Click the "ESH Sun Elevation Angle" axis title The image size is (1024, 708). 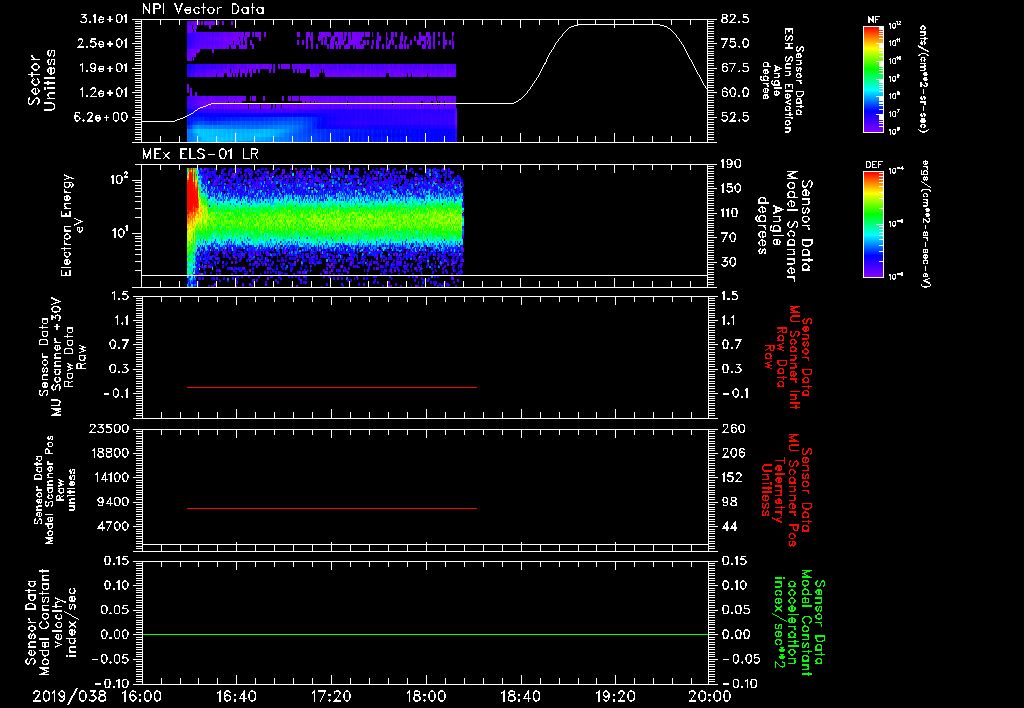pyautogui.click(x=784, y=80)
